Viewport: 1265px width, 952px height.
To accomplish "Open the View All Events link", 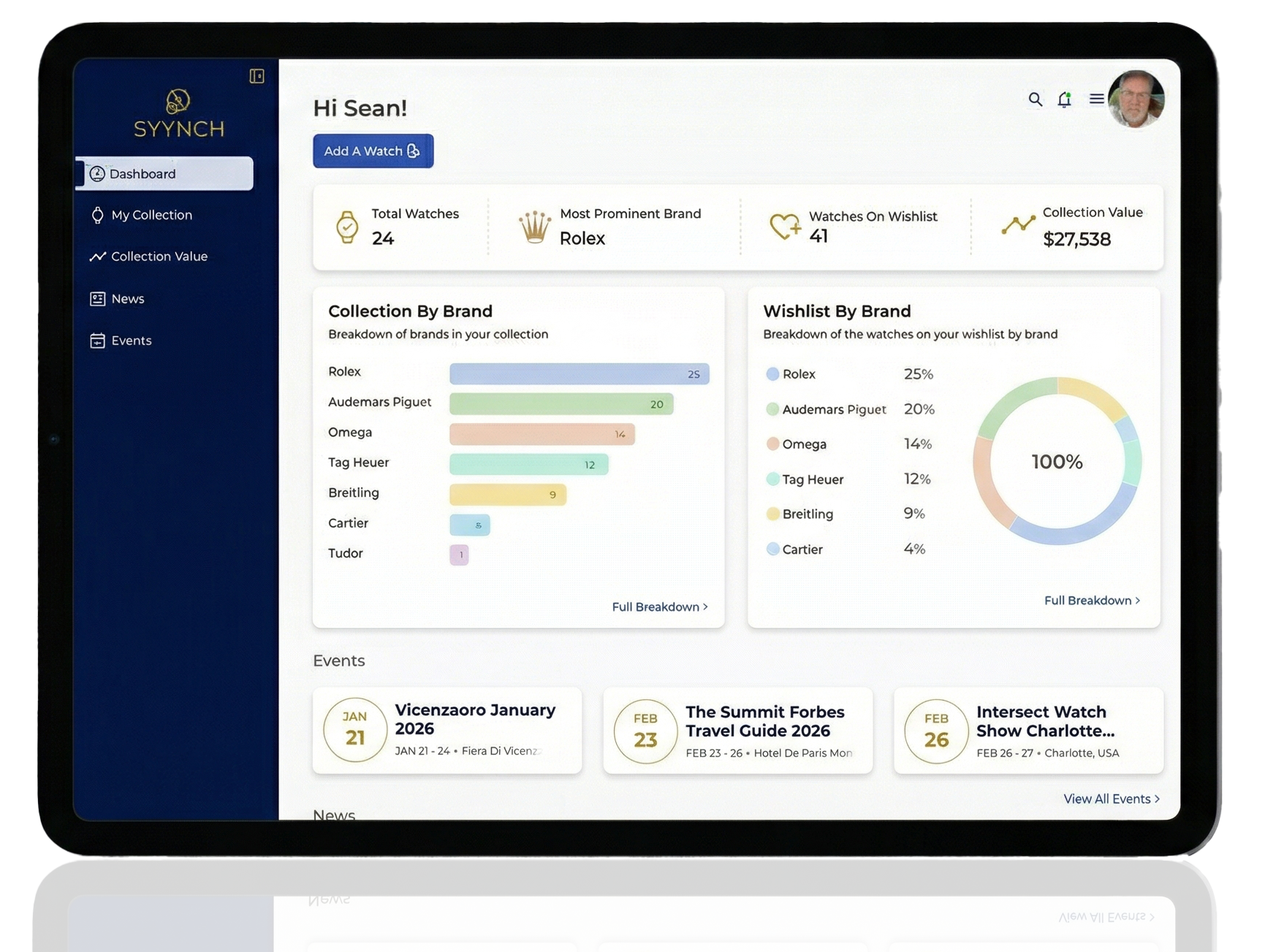I will point(1111,799).
